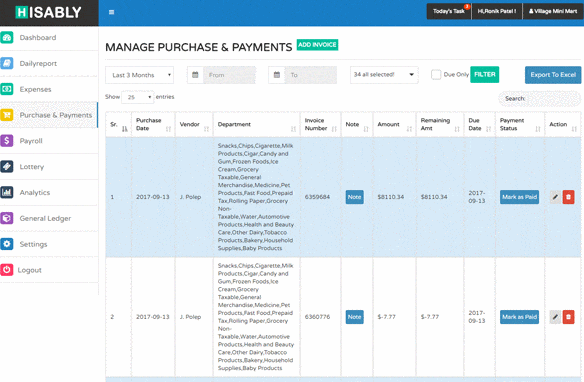Open the Lottery menu item
Image resolution: width=584 pixels, height=382 pixels.
(x=48, y=166)
